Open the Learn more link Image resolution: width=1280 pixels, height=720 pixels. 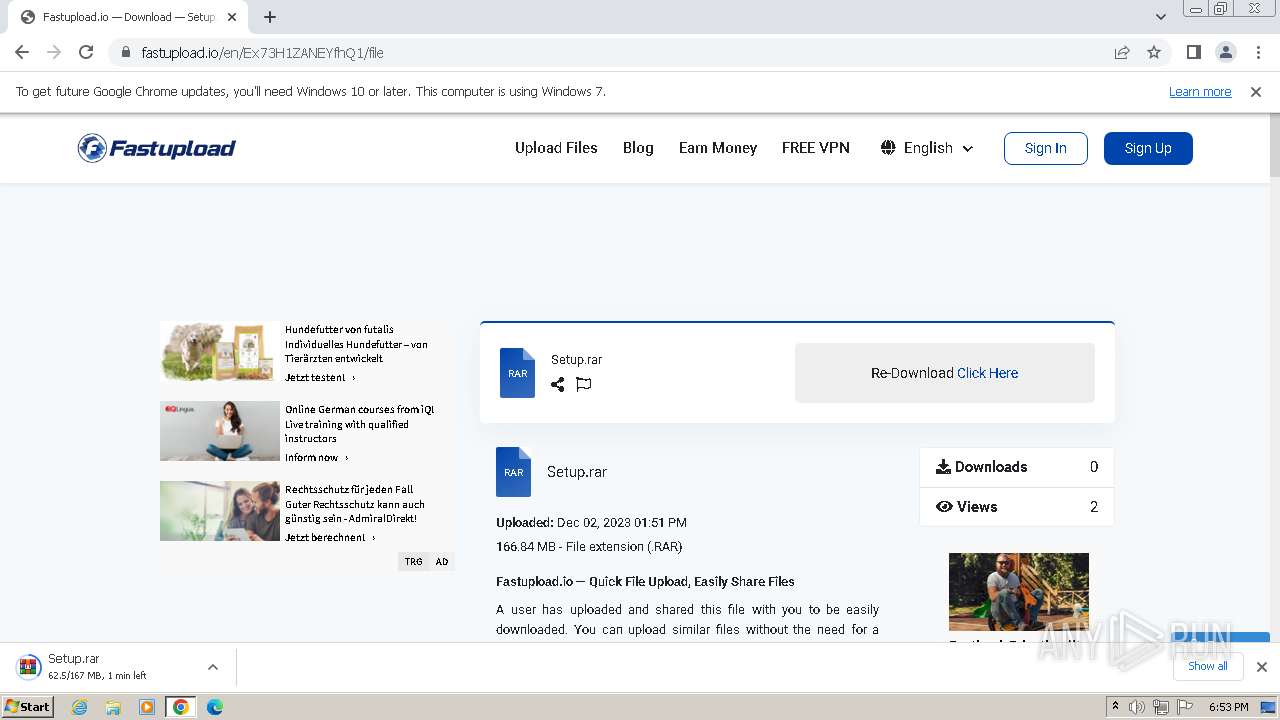click(1200, 91)
